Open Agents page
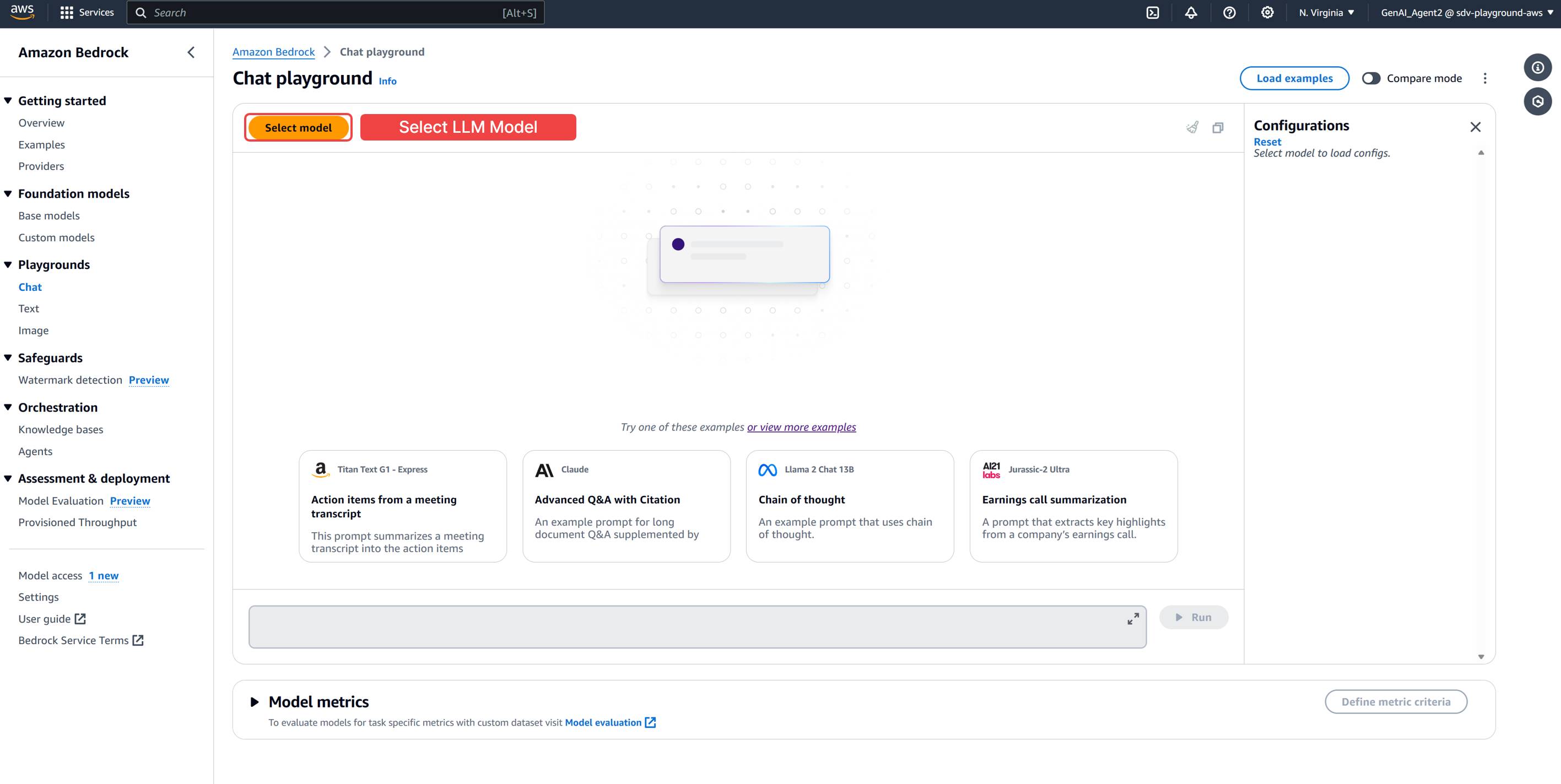1561x784 pixels. click(35, 451)
